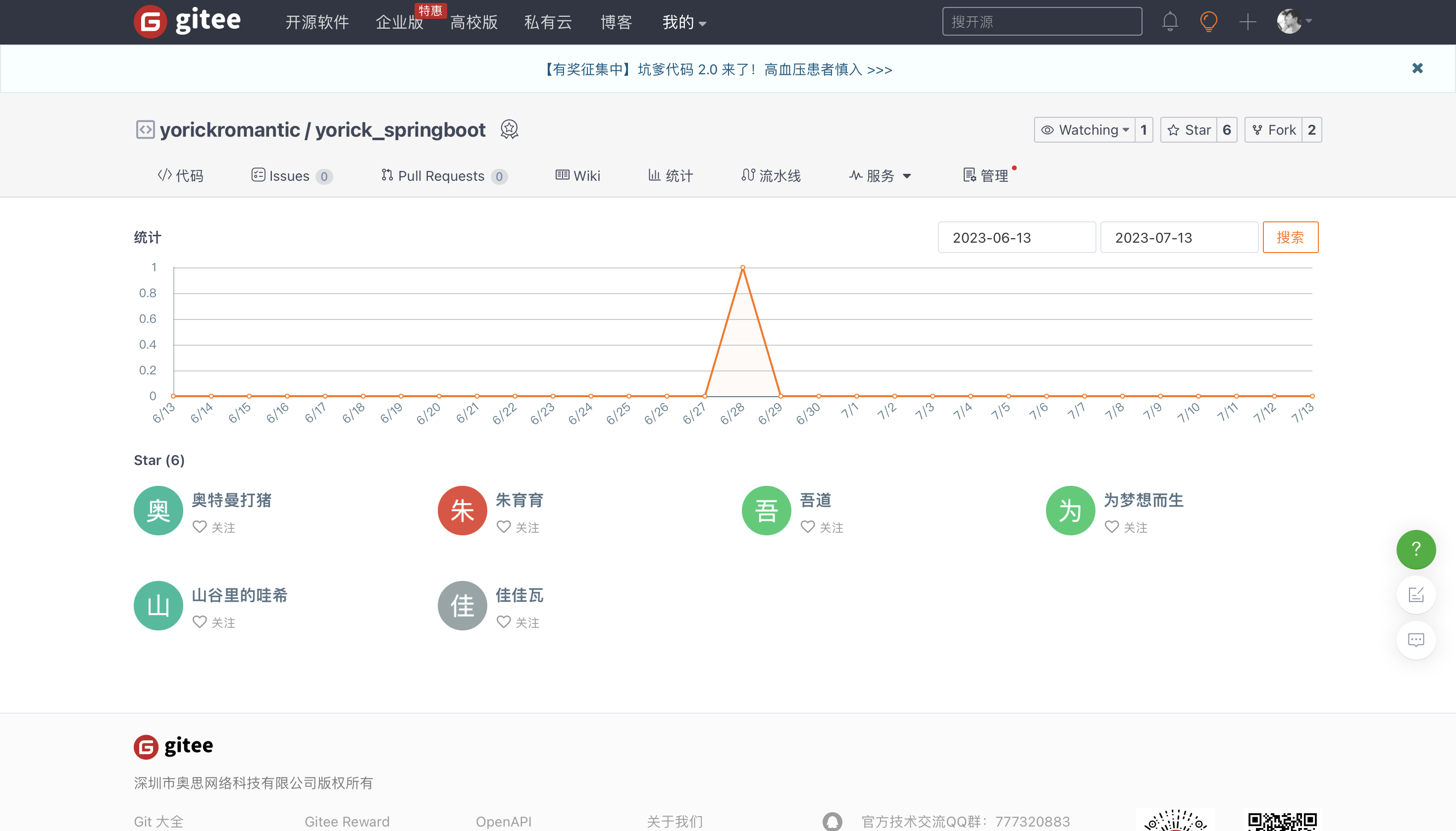
Task: Click 佳佳瓦 avatar
Action: [x=463, y=606]
